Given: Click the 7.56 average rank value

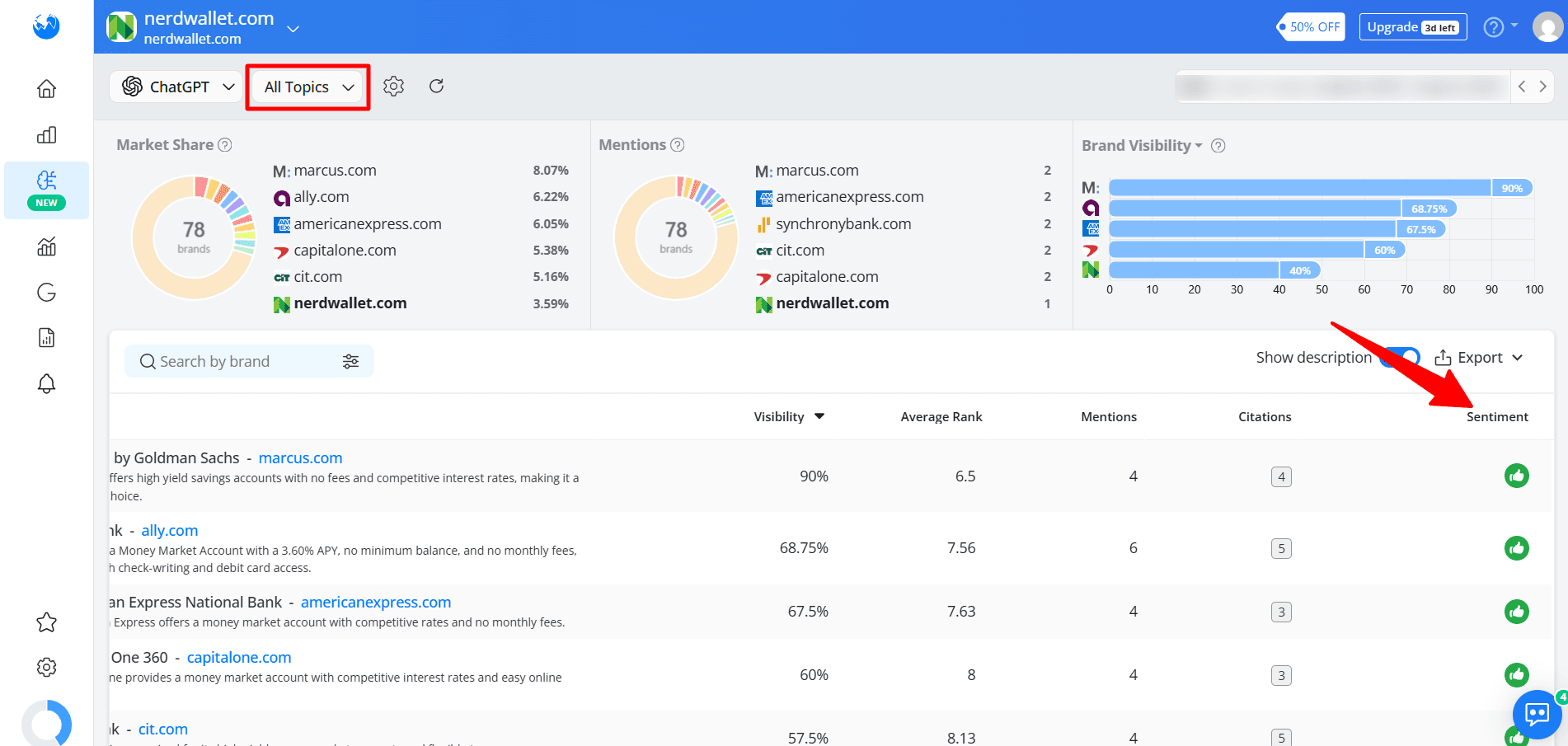Looking at the screenshot, I should pyautogui.click(x=961, y=548).
